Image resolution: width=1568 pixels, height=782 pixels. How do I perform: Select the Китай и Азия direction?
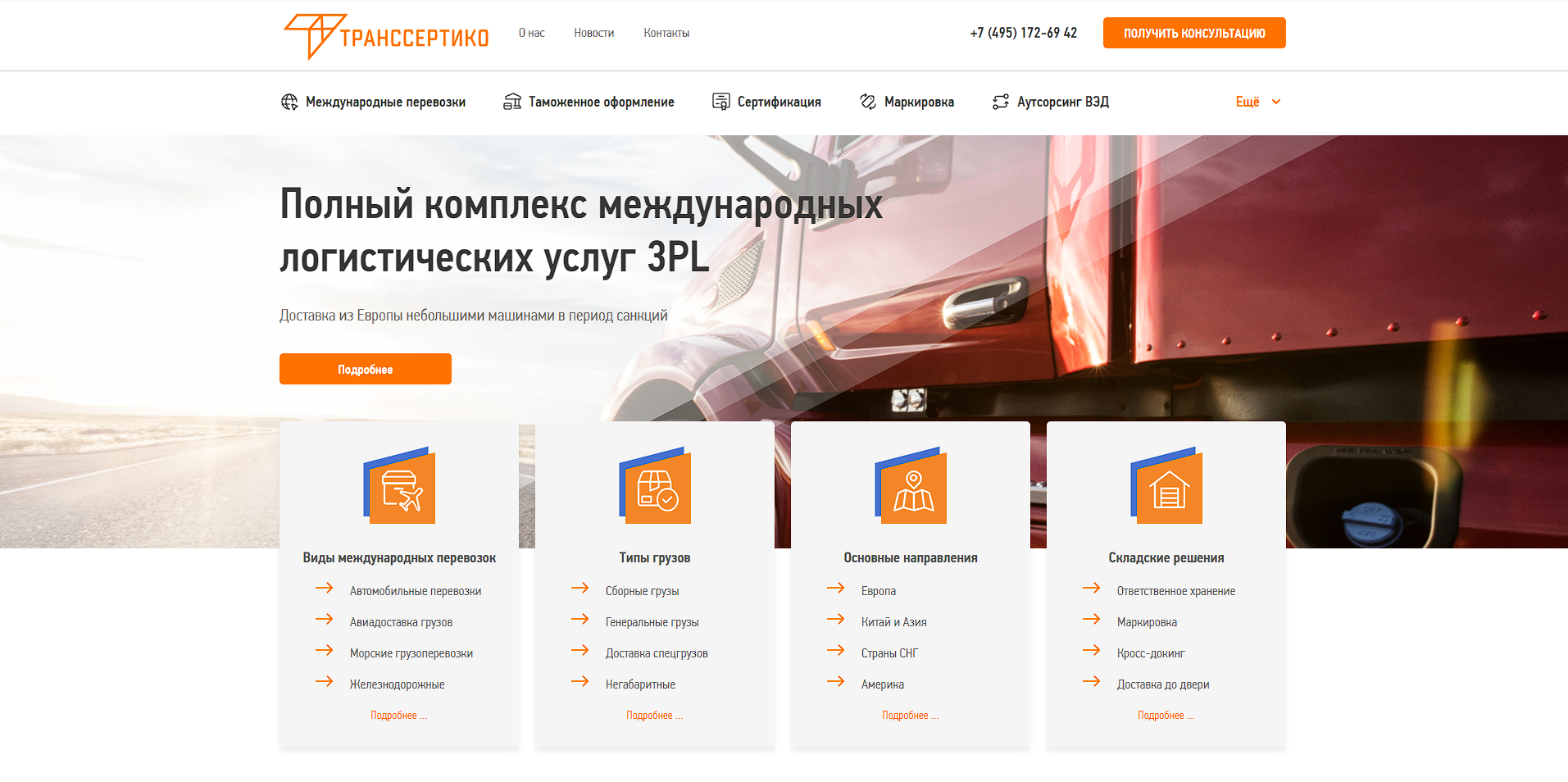click(893, 622)
